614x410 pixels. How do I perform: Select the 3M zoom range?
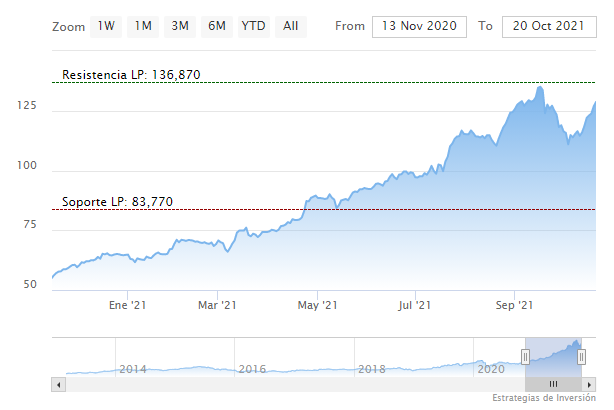click(180, 26)
